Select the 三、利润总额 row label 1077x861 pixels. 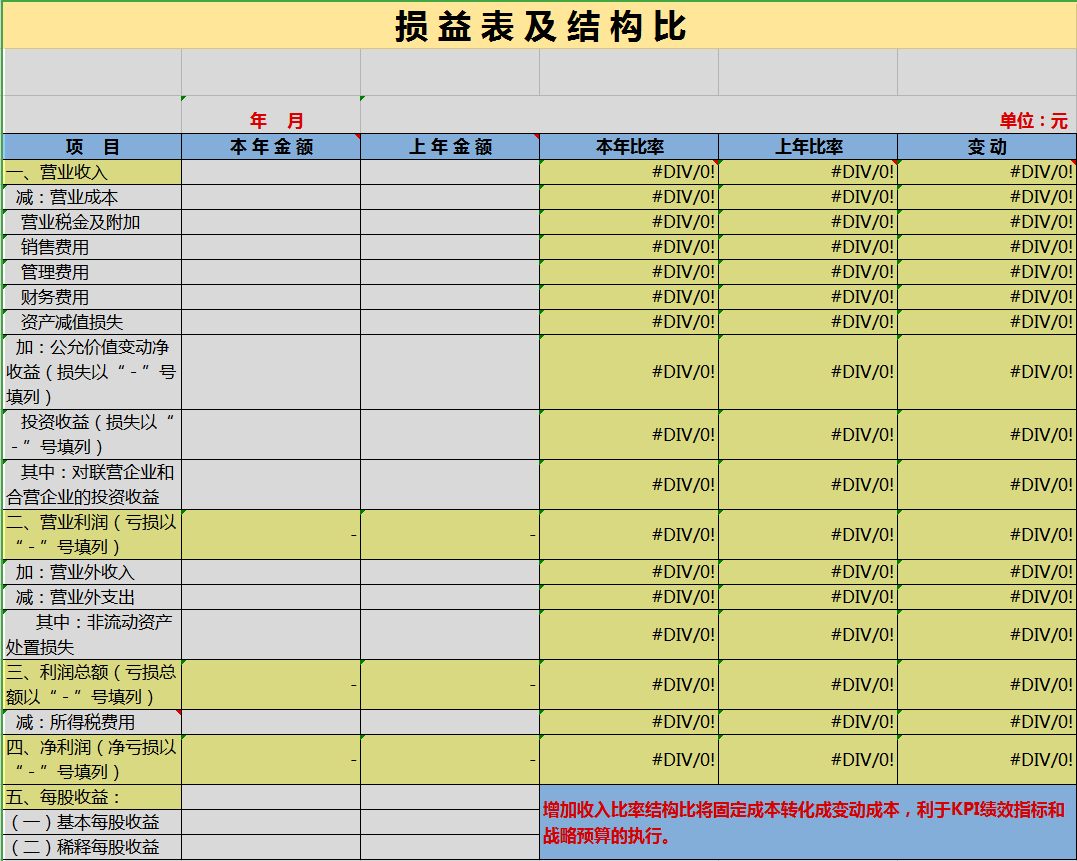click(x=92, y=685)
